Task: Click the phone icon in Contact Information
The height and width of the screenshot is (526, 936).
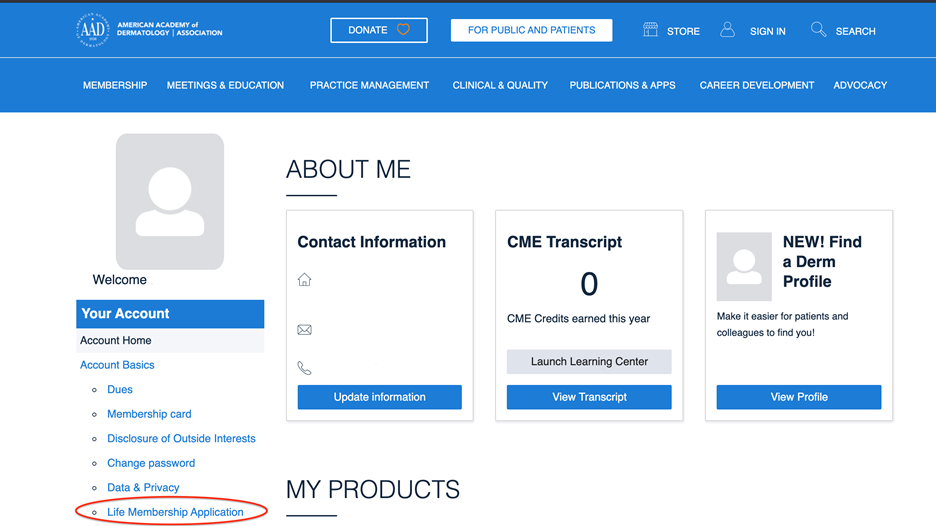Action: coord(304,368)
